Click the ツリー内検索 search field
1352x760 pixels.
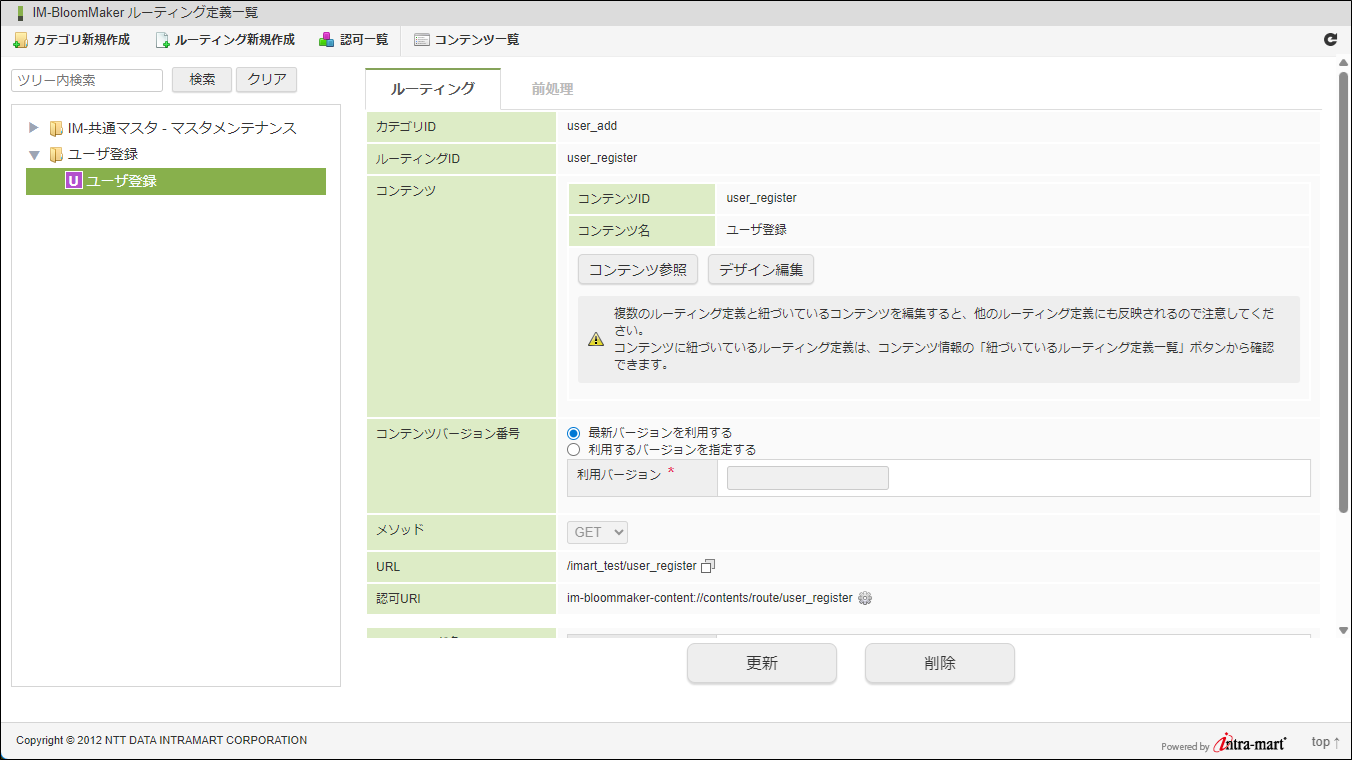coord(87,80)
